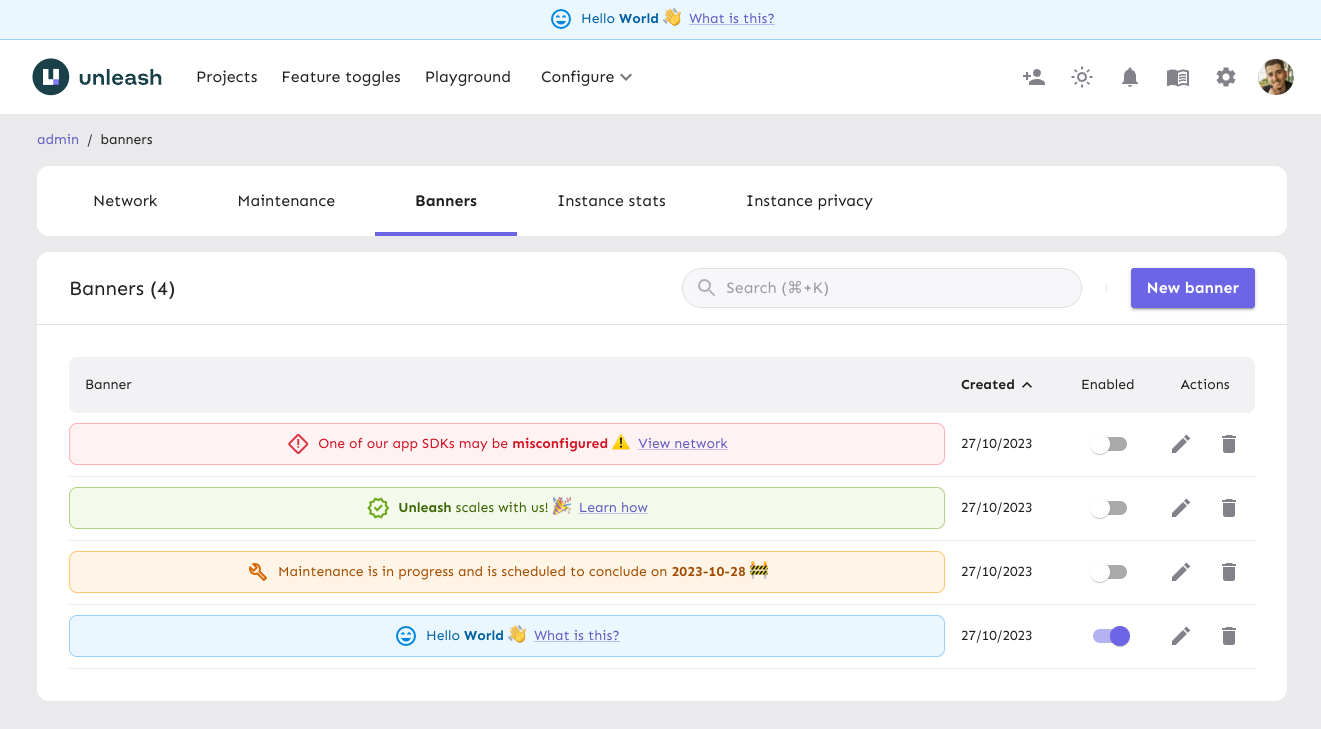The image size is (1321, 729).
Task: Click the New banner button
Action: (x=1192, y=288)
